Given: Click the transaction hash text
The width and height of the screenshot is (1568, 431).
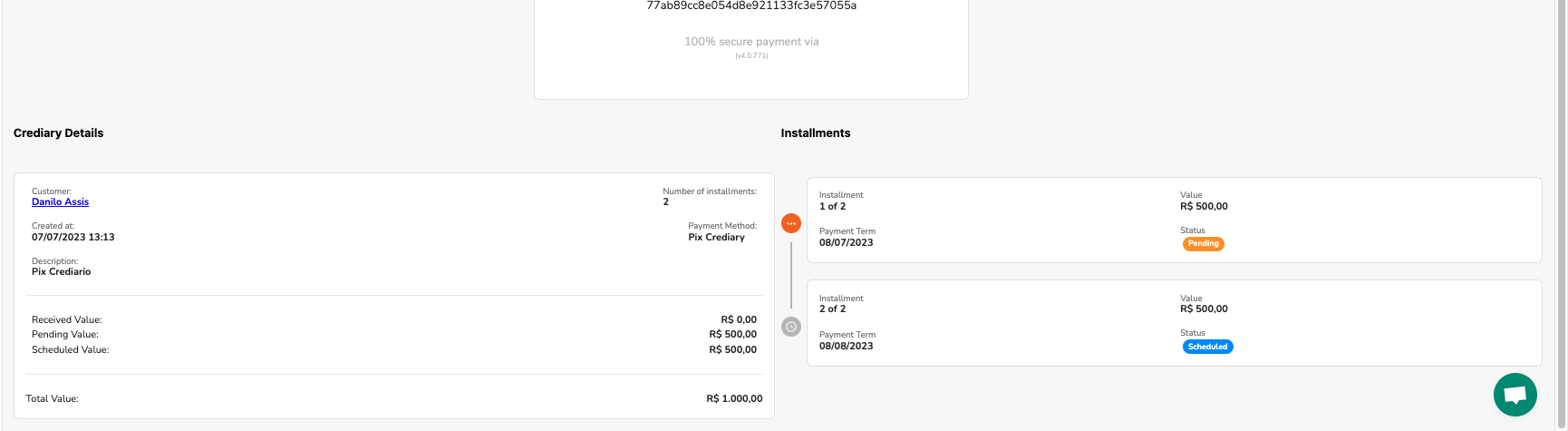Looking at the screenshot, I should click(x=750, y=6).
